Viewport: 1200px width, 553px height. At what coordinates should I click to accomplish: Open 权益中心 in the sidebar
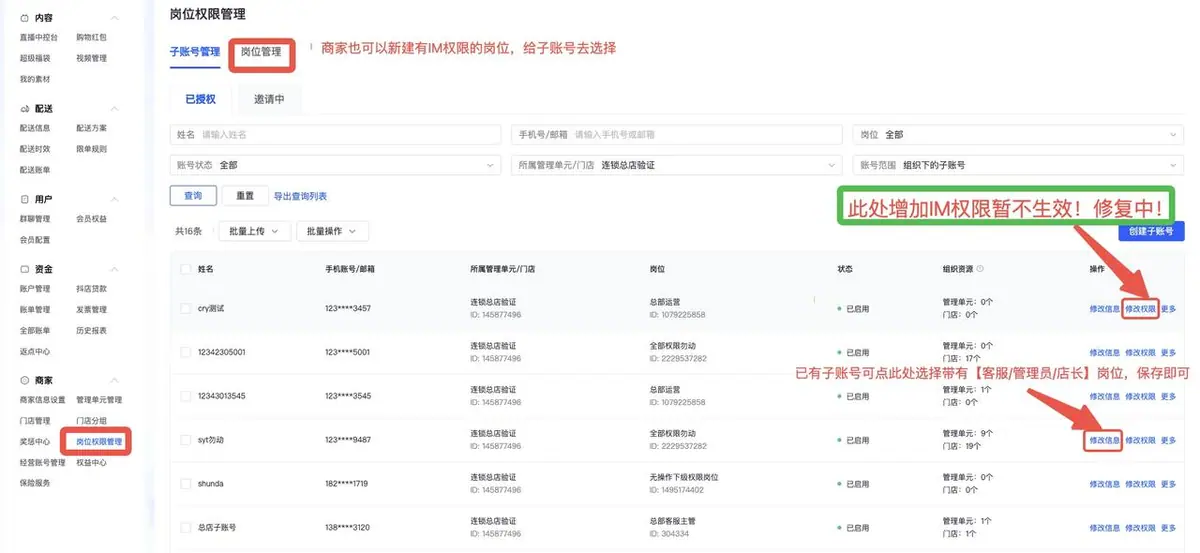(91, 462)
